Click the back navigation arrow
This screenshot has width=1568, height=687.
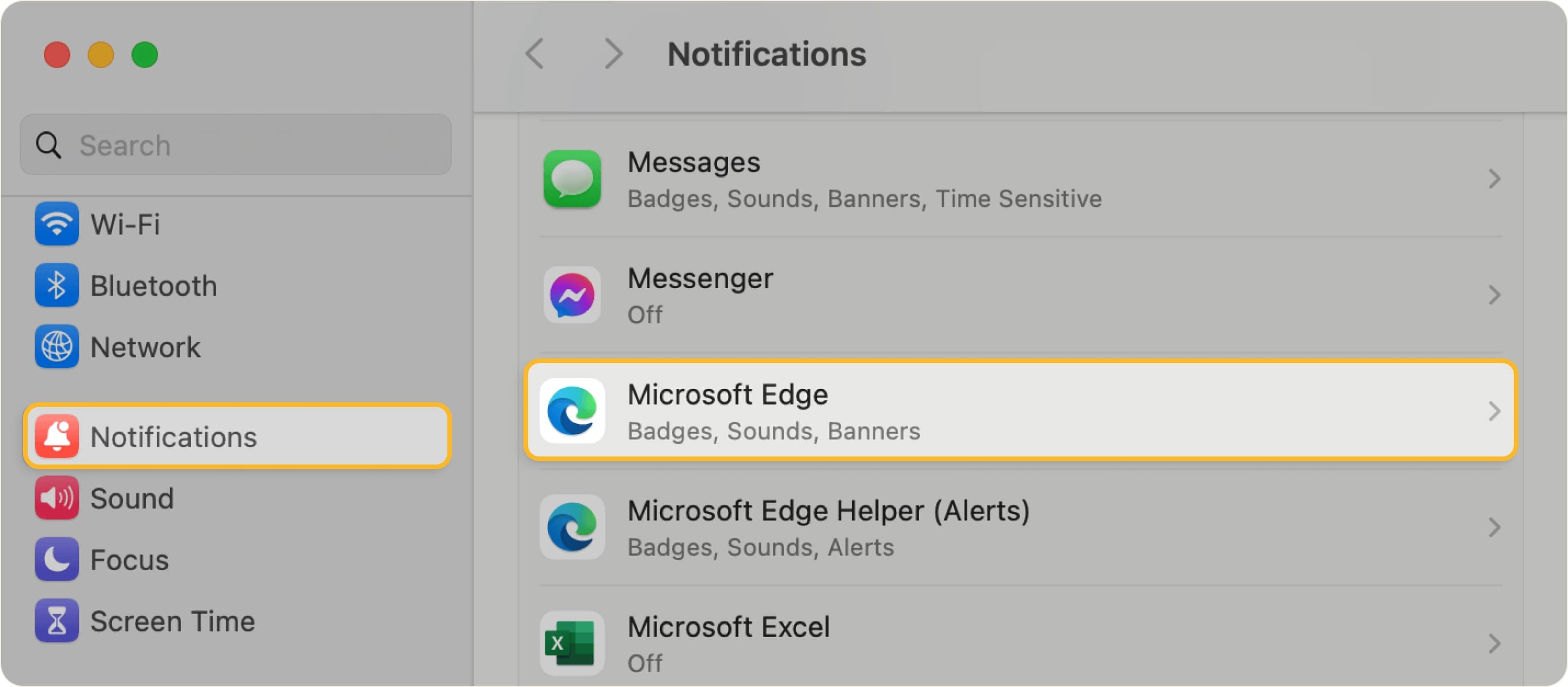[x=534, y=54]
